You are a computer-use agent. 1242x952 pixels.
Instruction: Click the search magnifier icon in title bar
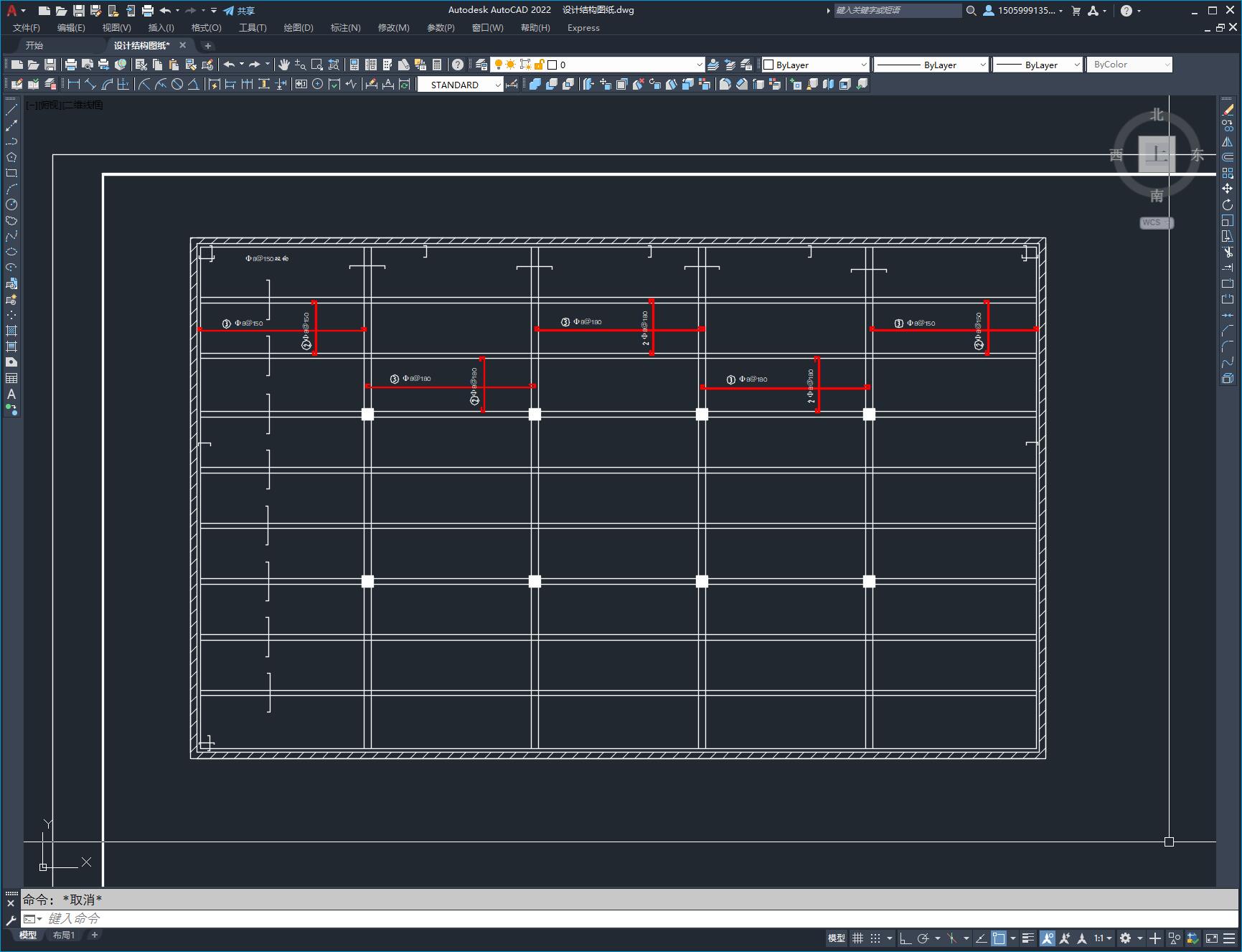coord(972,11)
